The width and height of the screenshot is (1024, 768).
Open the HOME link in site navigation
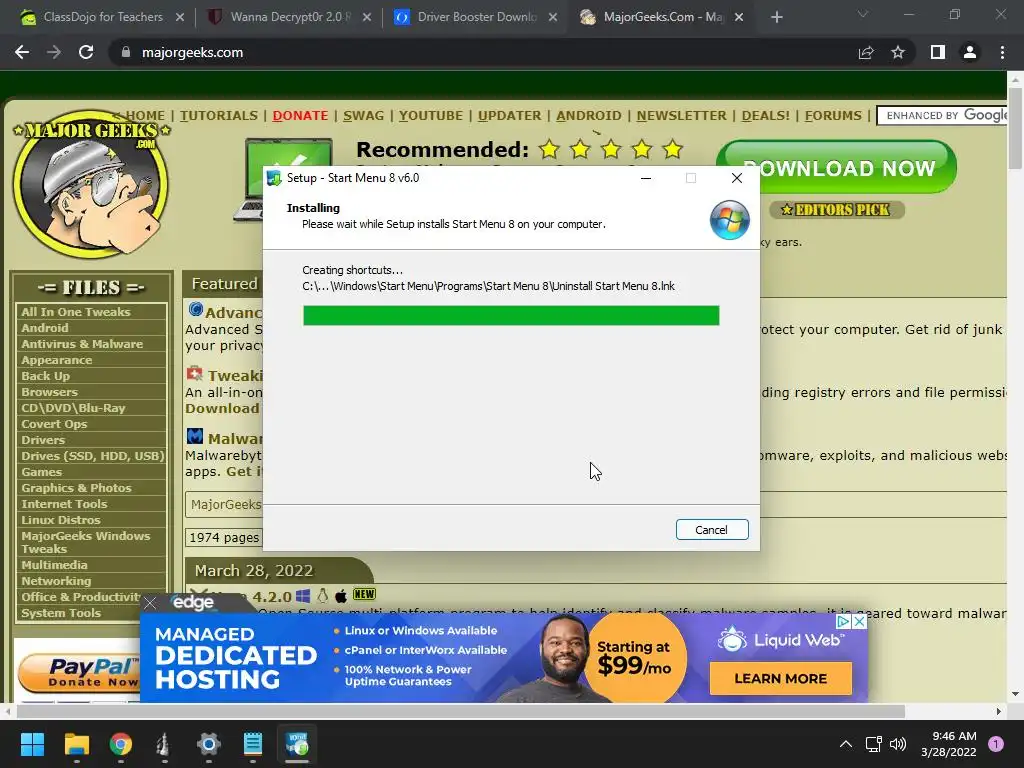[145, 116]
